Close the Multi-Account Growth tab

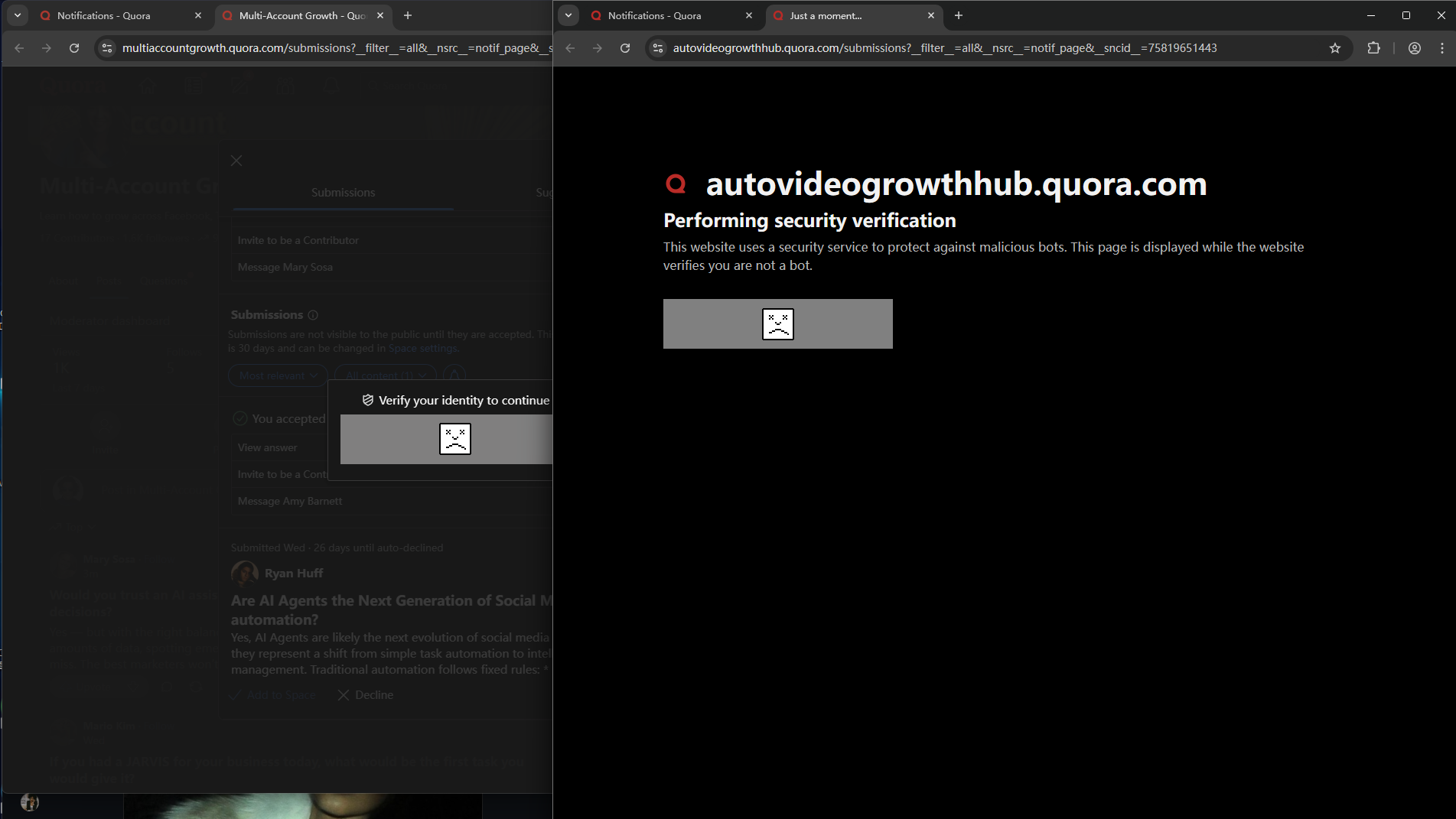coord(380,15)
